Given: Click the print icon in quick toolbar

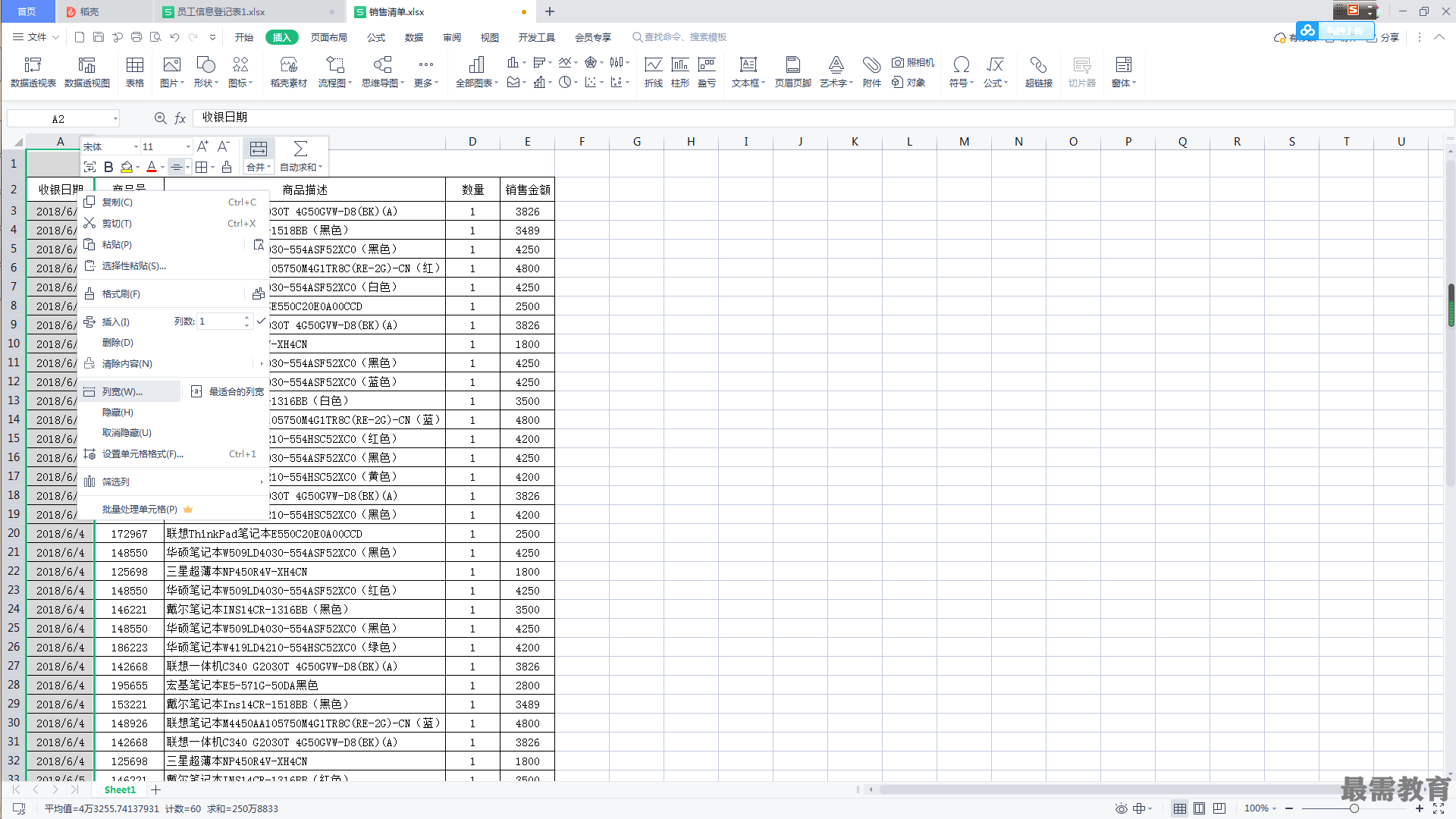Looking at the screenshot, I should point(136,37).
